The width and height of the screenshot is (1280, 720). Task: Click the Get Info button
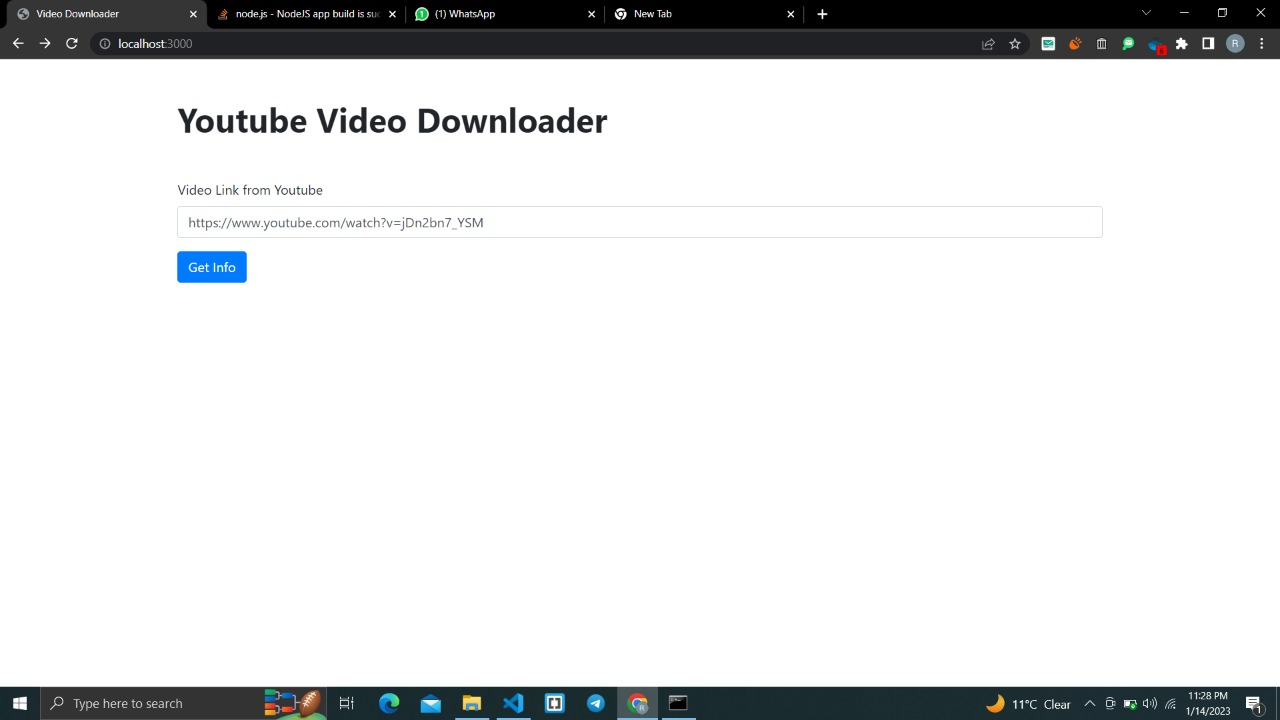211,267
